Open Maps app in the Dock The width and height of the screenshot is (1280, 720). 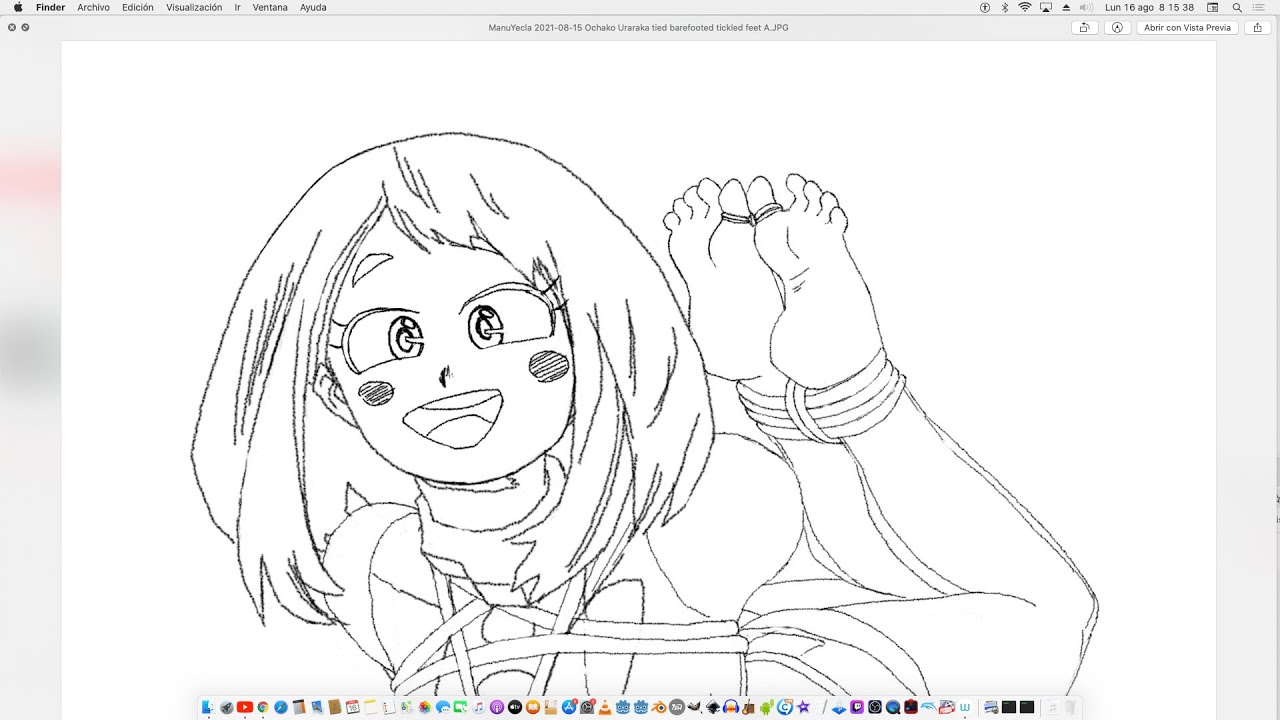tap(407, 707)
